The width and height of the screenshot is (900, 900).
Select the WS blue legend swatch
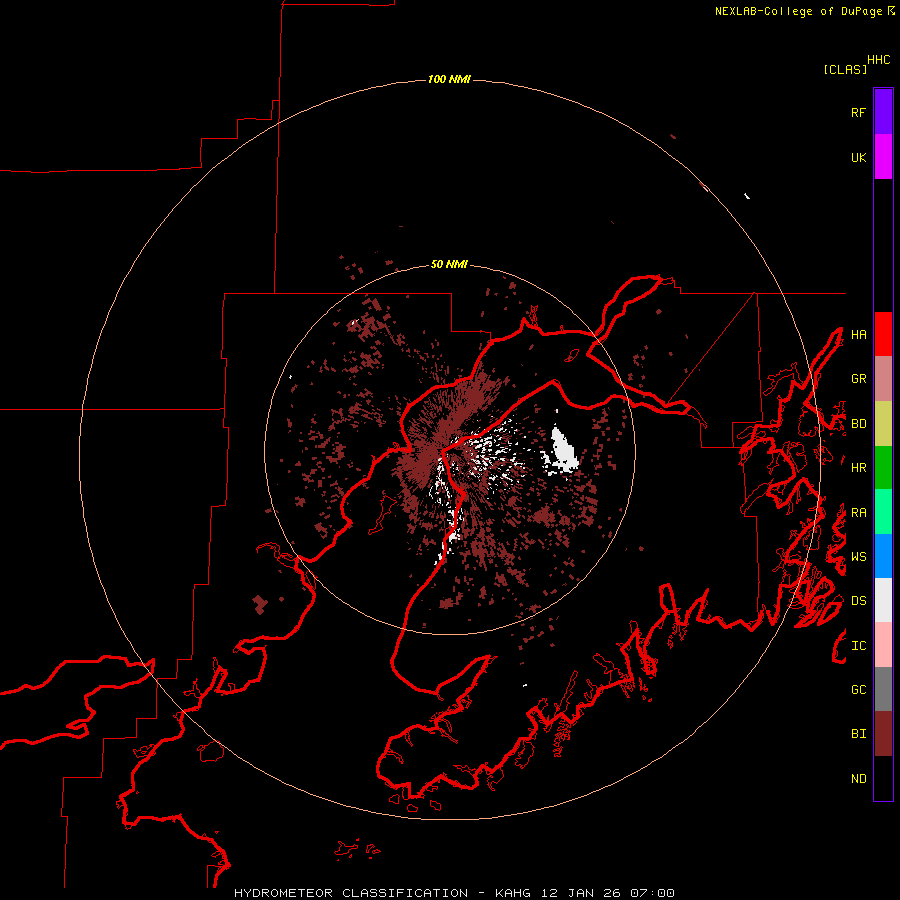pos(883,556)
